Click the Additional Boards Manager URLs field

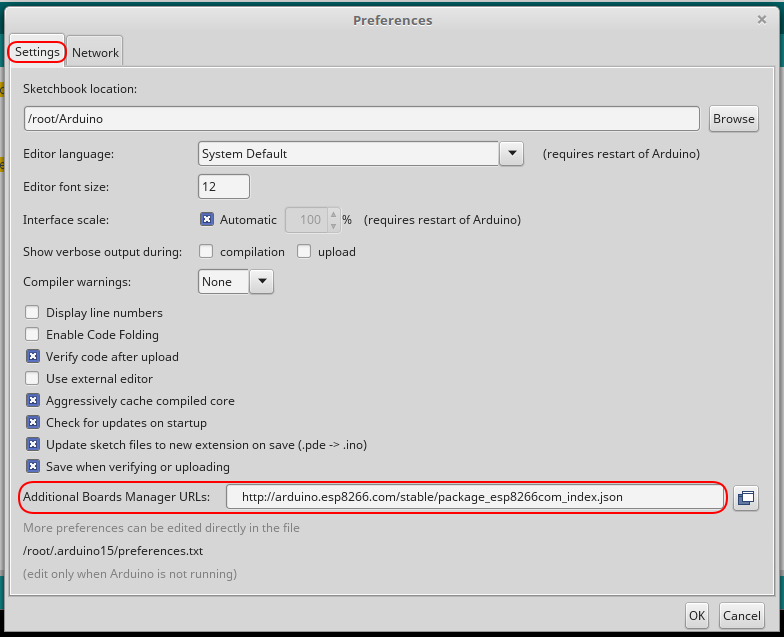(x=474, y=497)
